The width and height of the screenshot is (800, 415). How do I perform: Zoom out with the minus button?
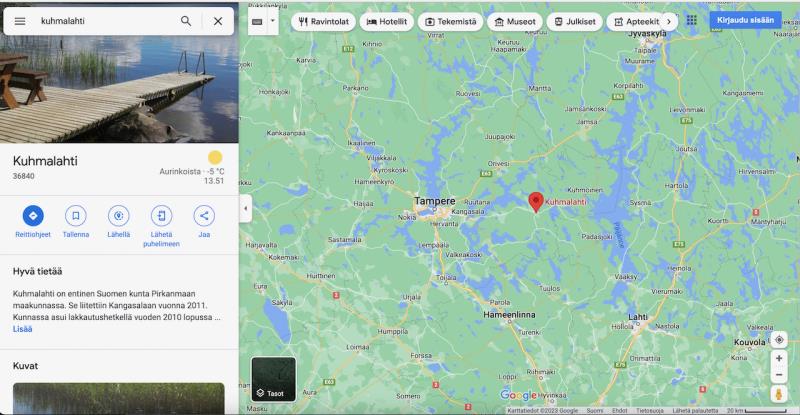click(x=779, y=375)
